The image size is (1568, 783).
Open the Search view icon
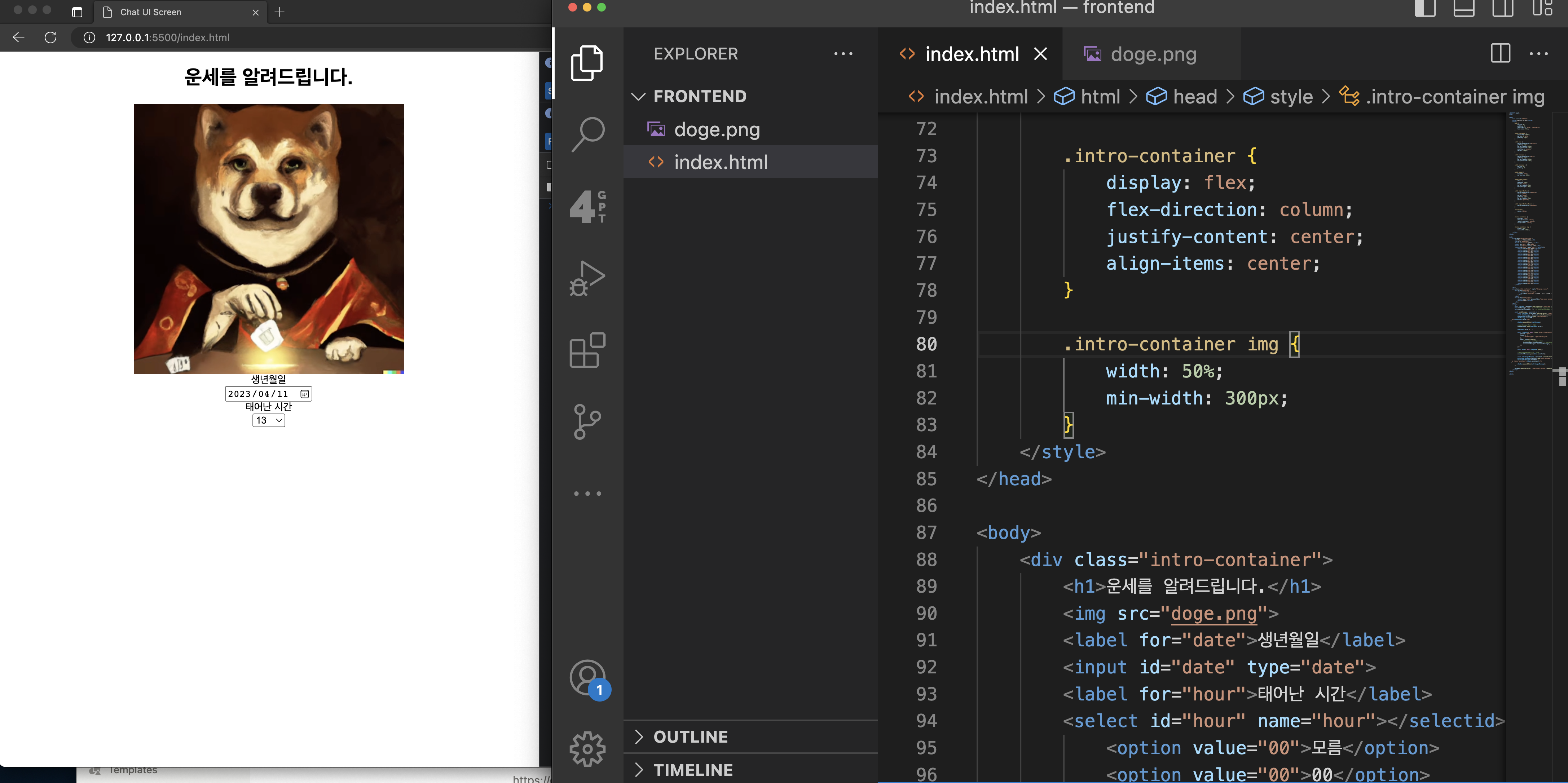pos(587,134)
